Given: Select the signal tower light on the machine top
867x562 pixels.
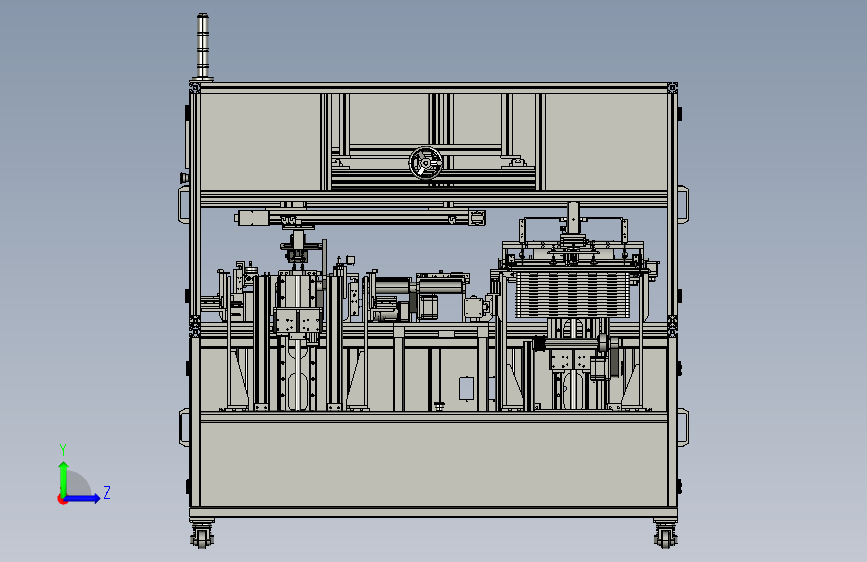Looking at the screenshot, I should pos(203,47).
